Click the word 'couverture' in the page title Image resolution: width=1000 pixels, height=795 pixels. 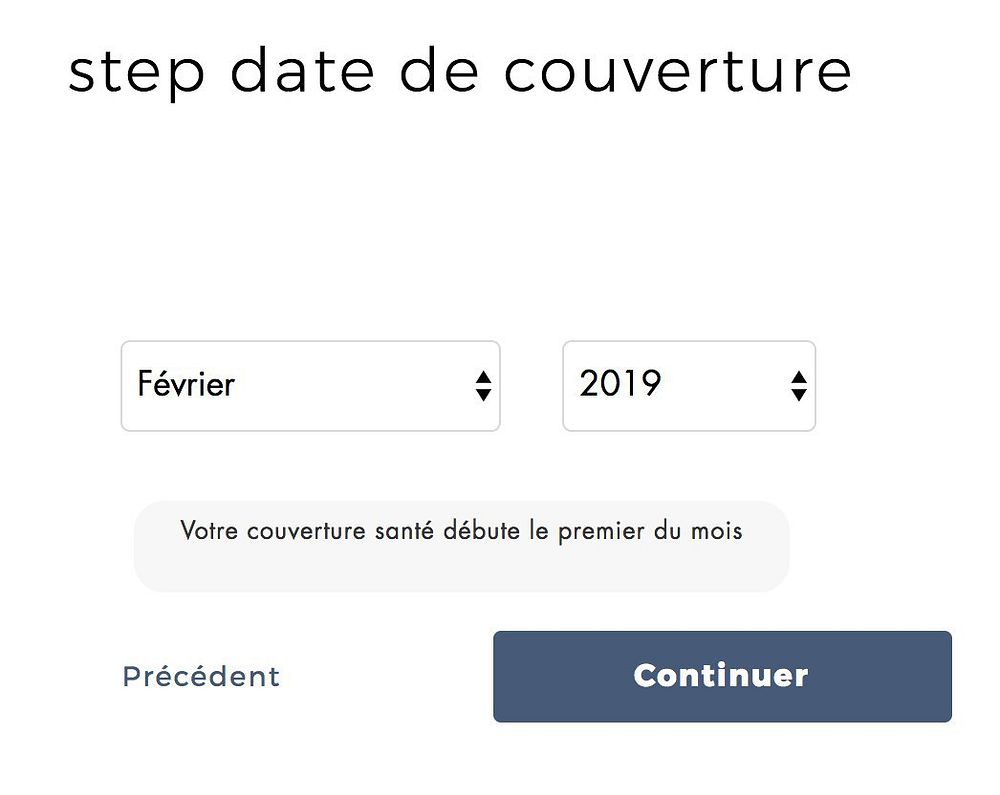[677, 72]
